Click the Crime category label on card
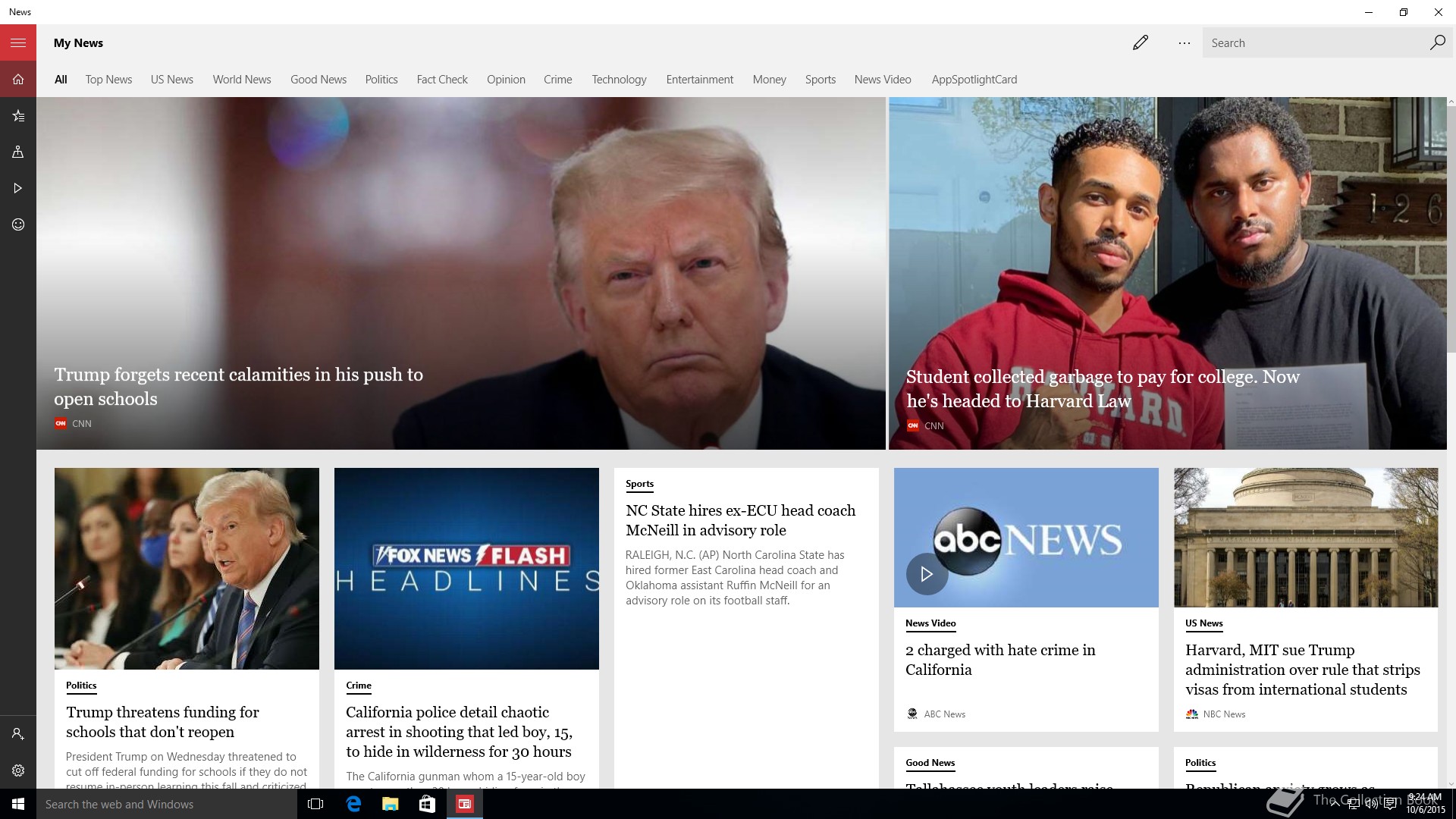This screenshot has height=819, width=1456. pos(359,686)
